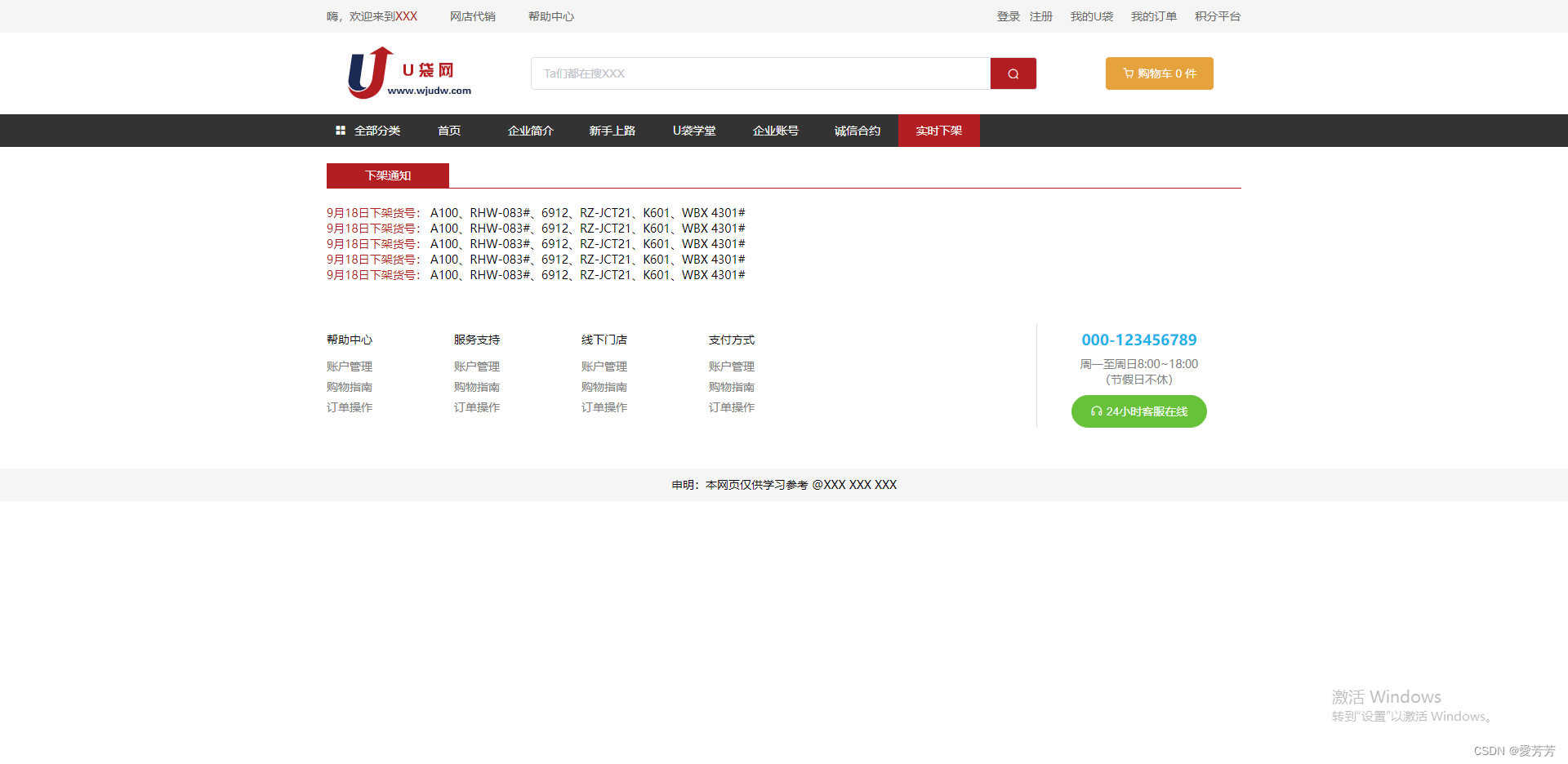The height and width of the screenshot is (764, 1568).
Task: Click 账户管理 under 支付方式 footer column
Action: coord(732,366)
